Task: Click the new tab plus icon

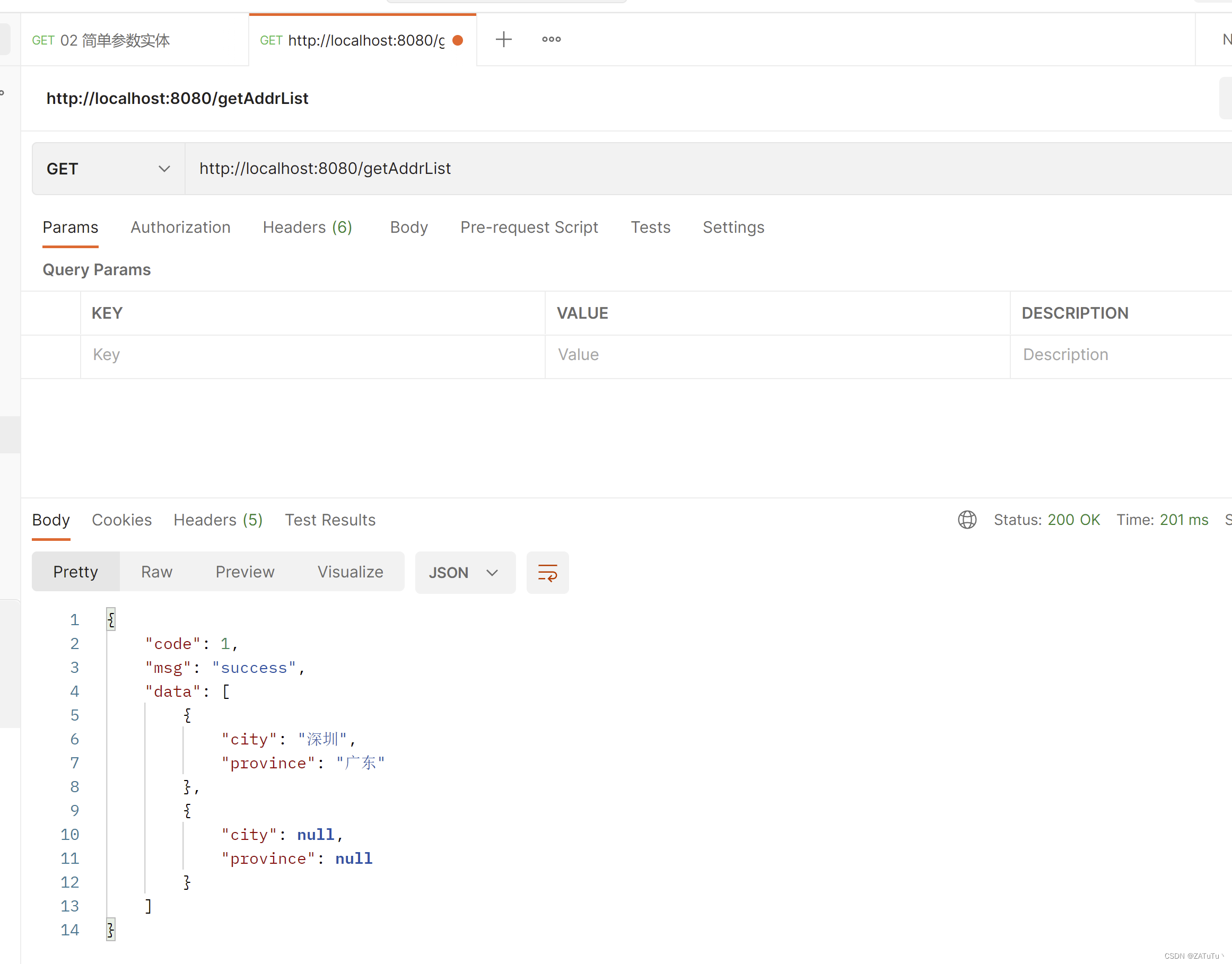Action: tap(503, 39)
